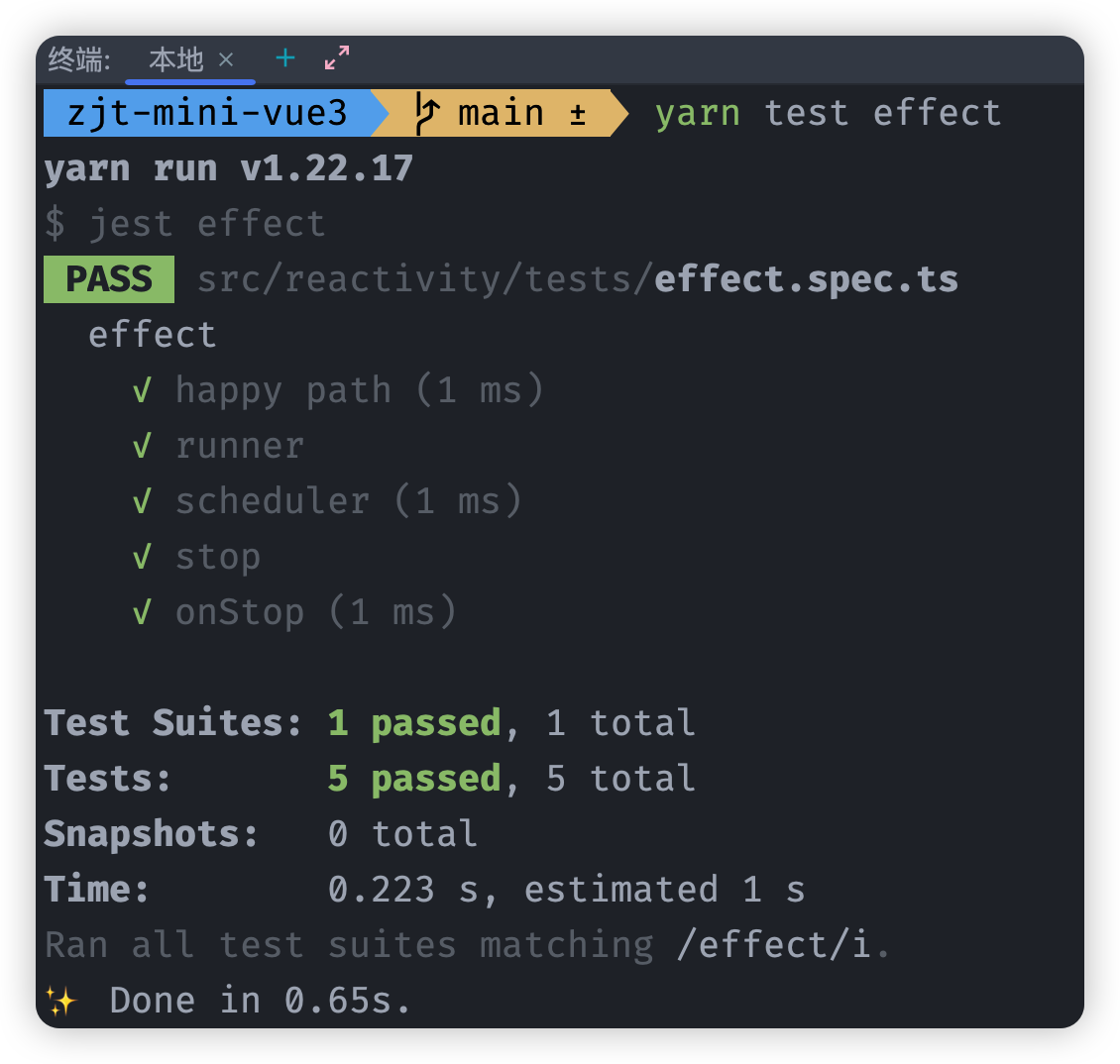Click the main ± branch segment

[x=500, y=113]
